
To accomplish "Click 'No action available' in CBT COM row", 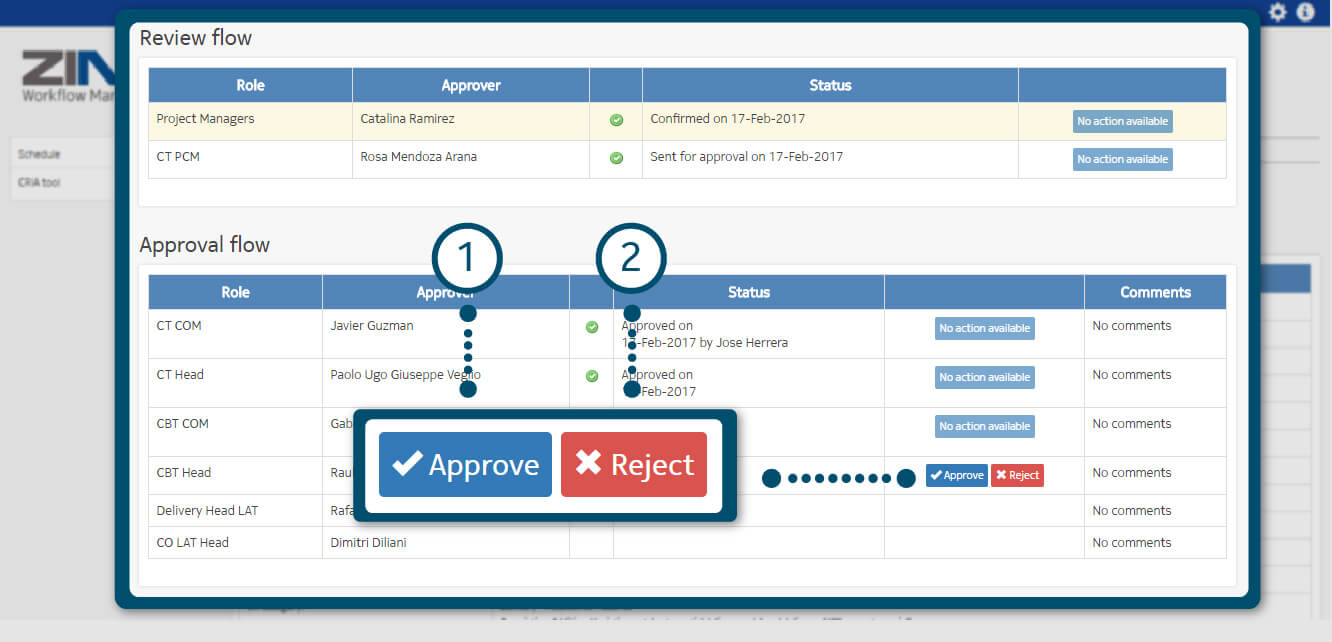I will tap(984, 427).
